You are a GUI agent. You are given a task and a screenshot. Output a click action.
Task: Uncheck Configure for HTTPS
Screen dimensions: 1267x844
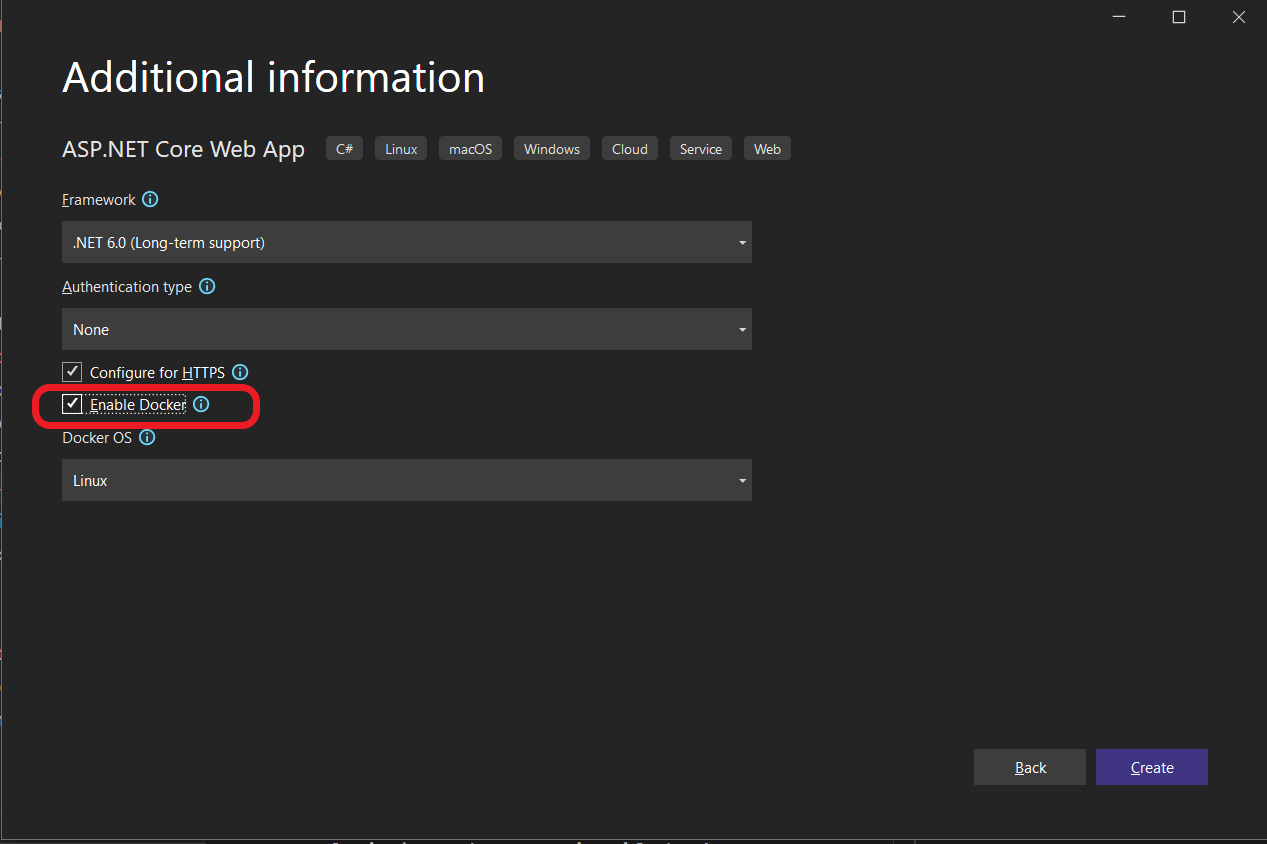pos(72,371)
